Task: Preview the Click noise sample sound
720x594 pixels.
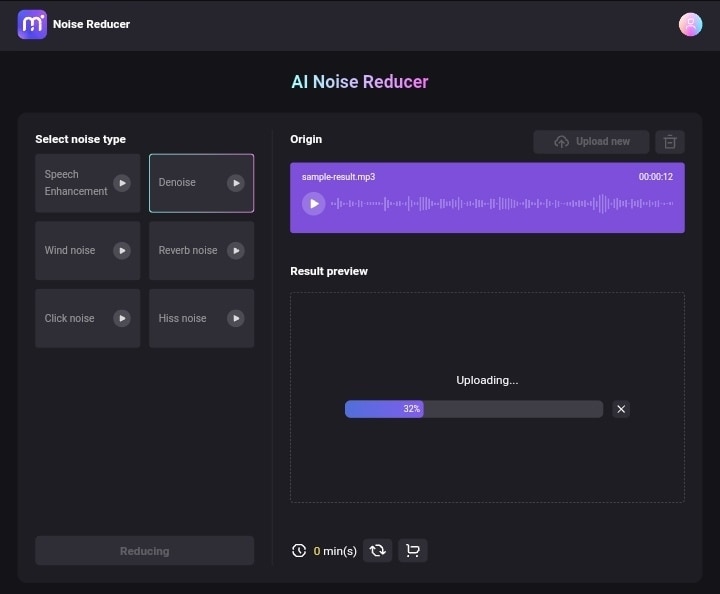Action: [122, 318]
